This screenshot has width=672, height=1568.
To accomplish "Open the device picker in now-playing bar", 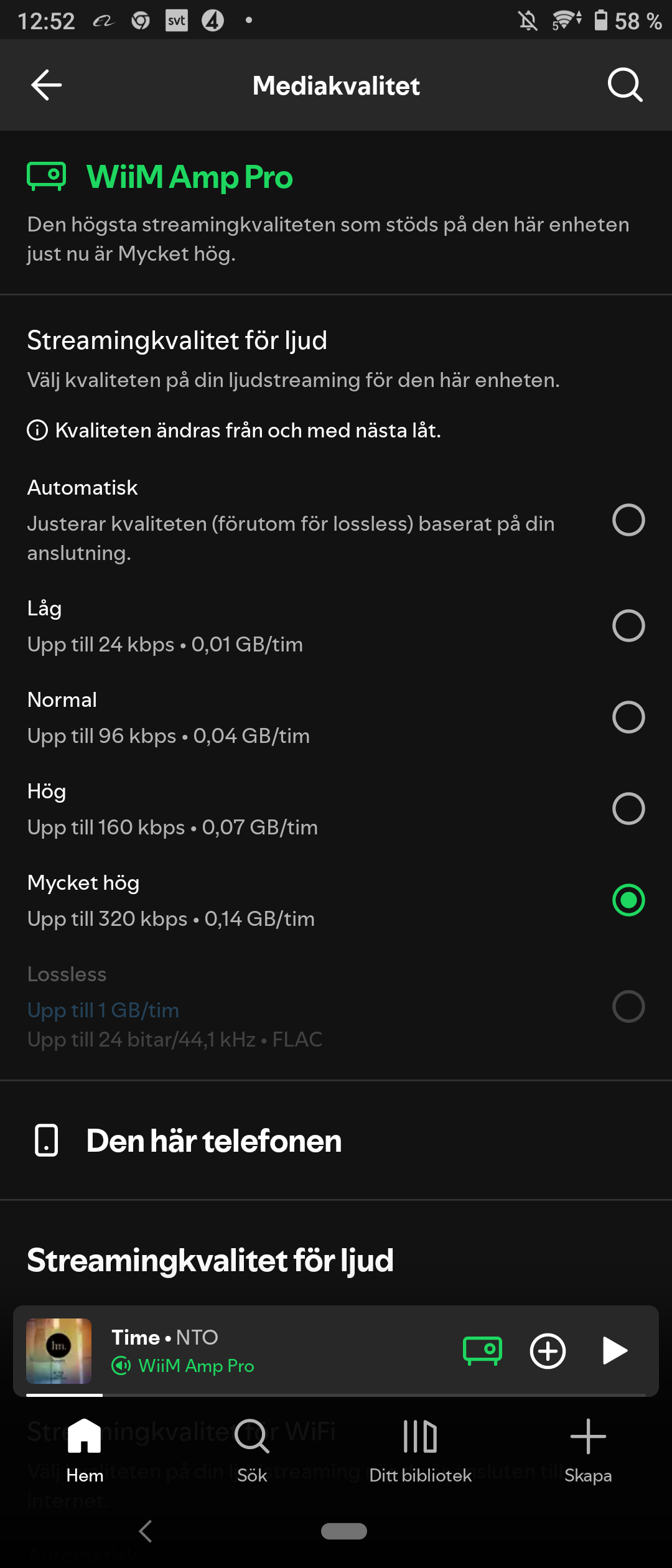I will coord(482,1351).
